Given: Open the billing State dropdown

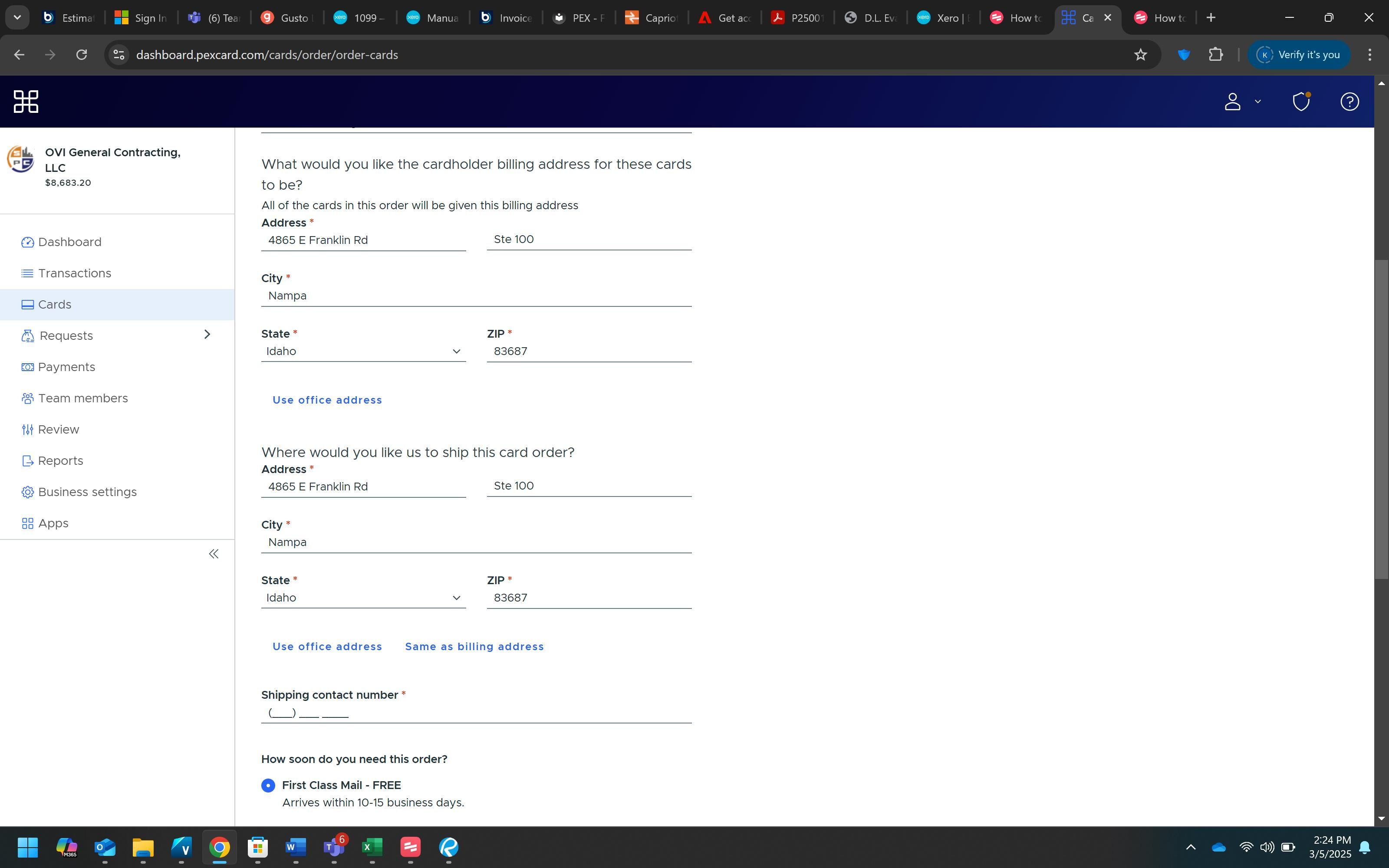Looking at the screenshot, I should (363, 352).
